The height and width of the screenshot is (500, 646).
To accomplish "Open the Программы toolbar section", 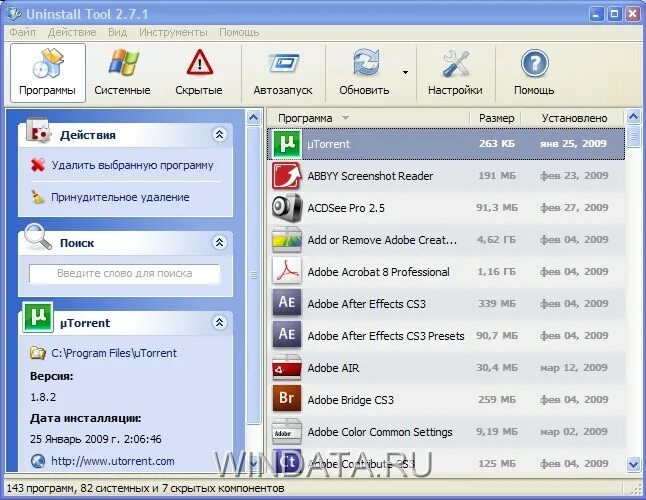I will coord(48,73).
